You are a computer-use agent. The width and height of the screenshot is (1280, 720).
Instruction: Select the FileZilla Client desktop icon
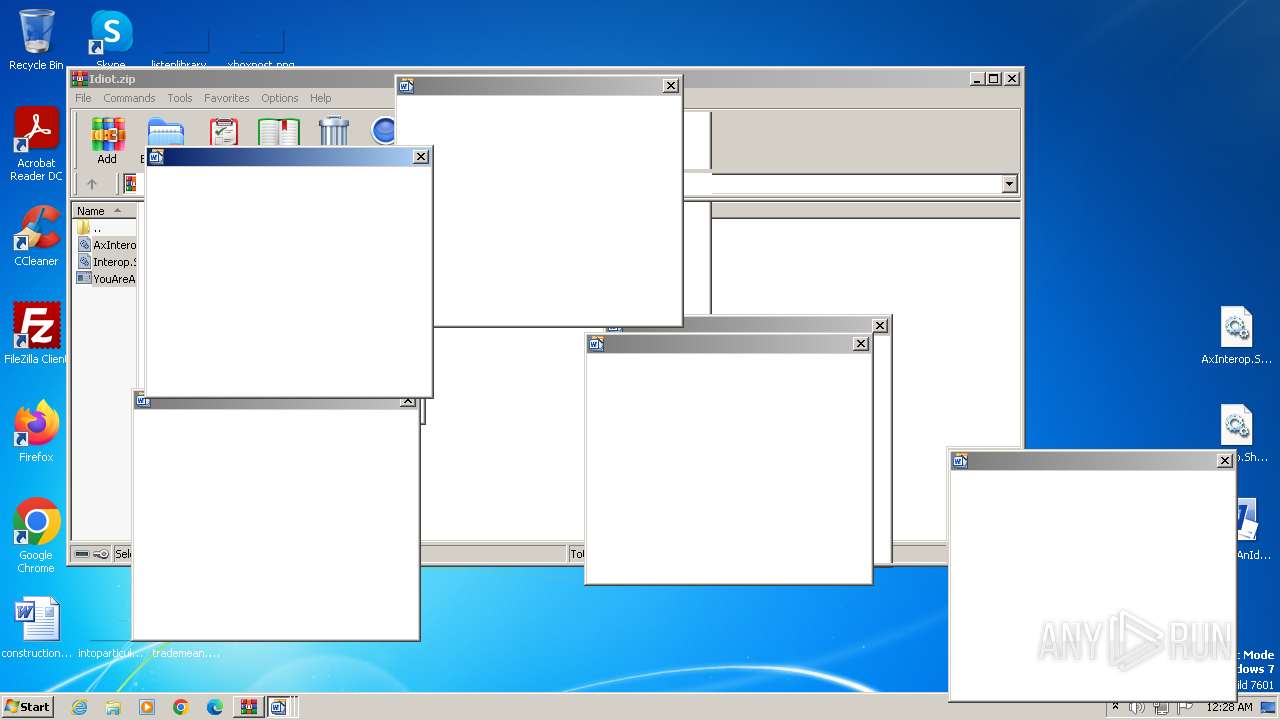coord(36,334)
